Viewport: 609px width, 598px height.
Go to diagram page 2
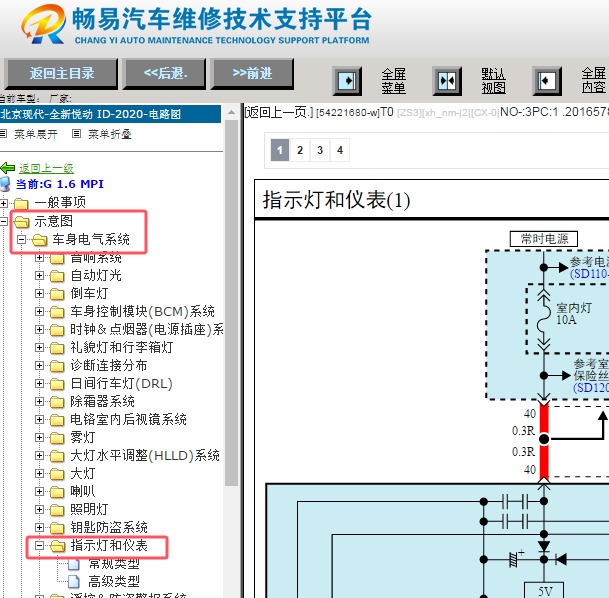tap(300, 150)
